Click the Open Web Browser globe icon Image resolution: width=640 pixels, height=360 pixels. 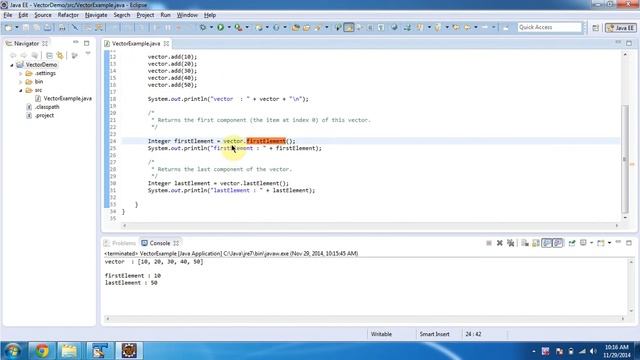click(x=394, y=27)
